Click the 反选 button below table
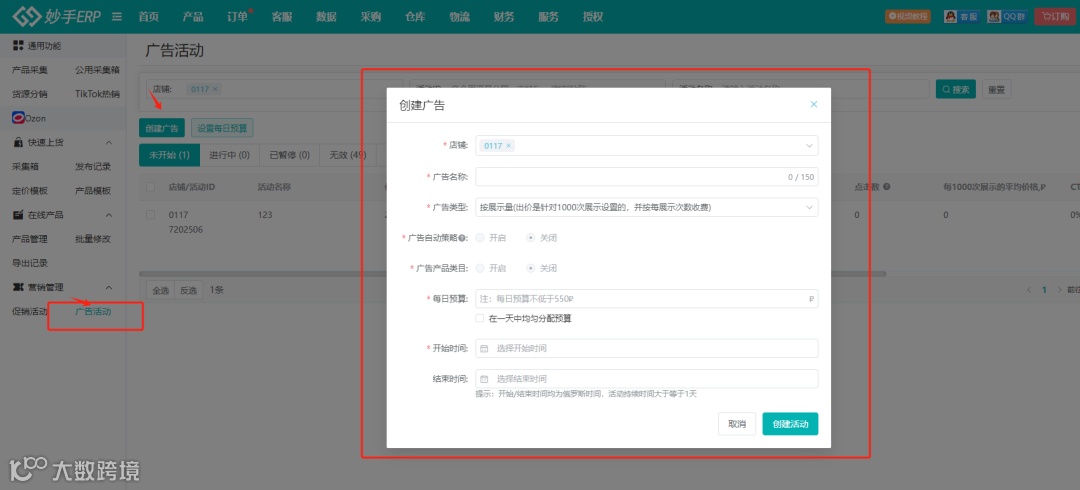The height and width of the screenshot is (490, 1080). click(x=188, y=290)
